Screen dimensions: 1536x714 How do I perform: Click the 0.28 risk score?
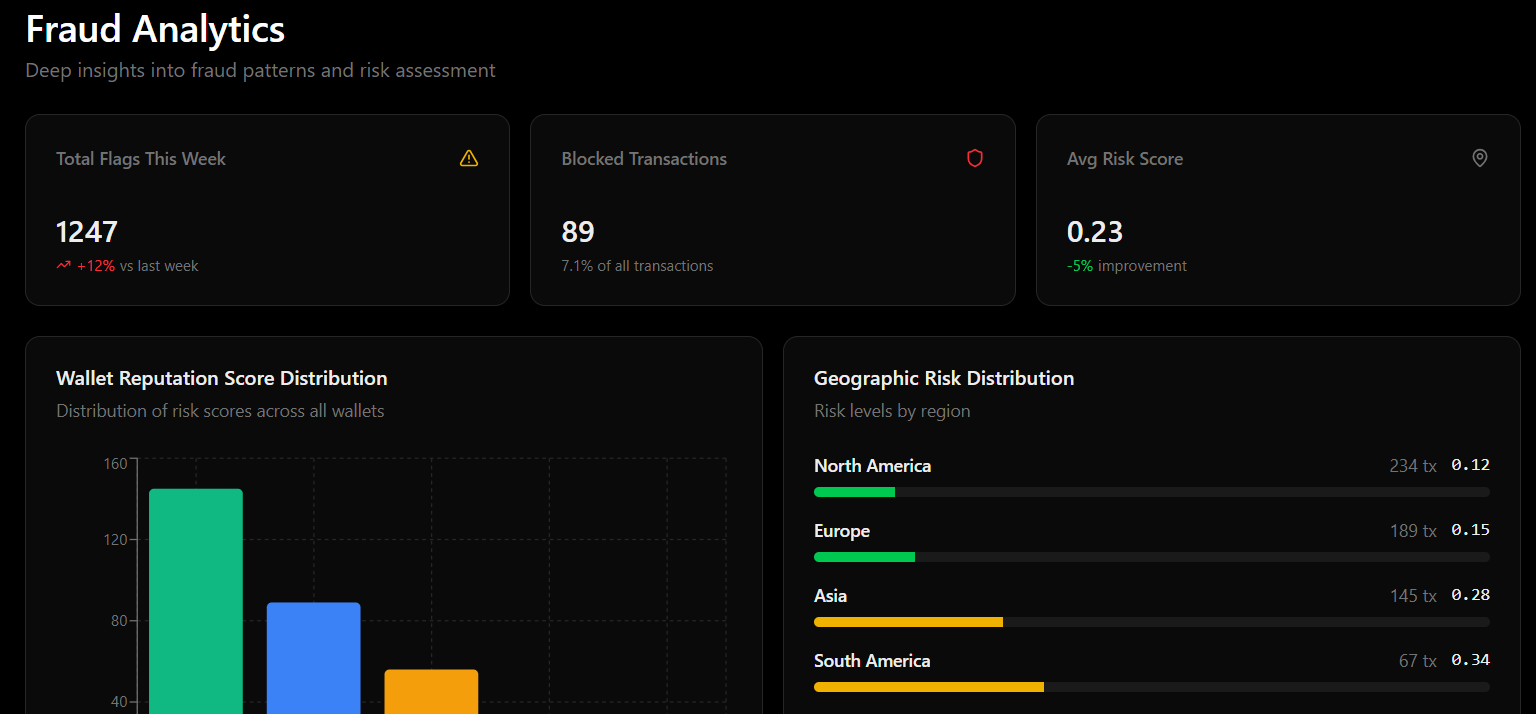(x=1471, y=595)
